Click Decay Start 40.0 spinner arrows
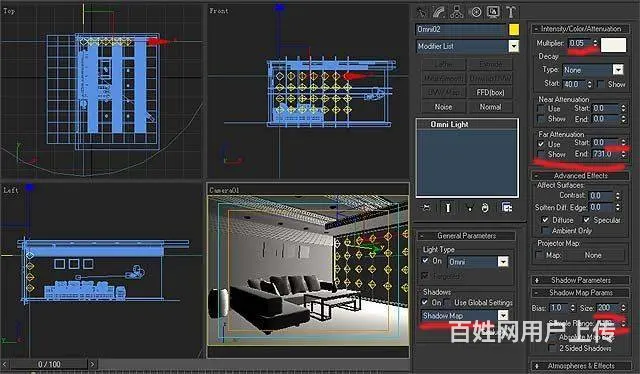The height and width of the screenshot is (374, 640). point(589,84)
